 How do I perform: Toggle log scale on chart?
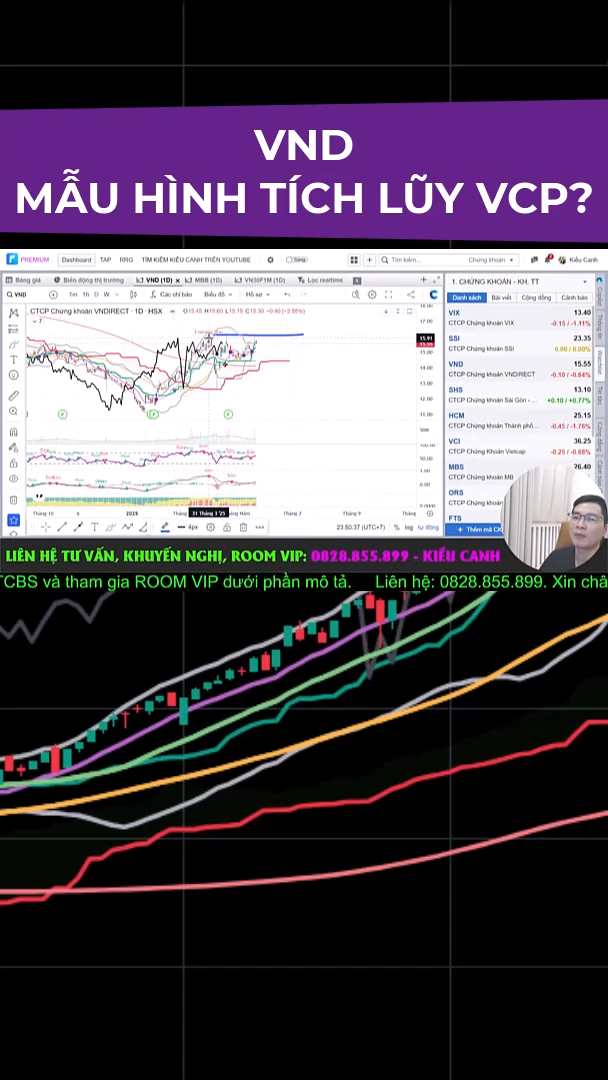[x=410, y=528]
